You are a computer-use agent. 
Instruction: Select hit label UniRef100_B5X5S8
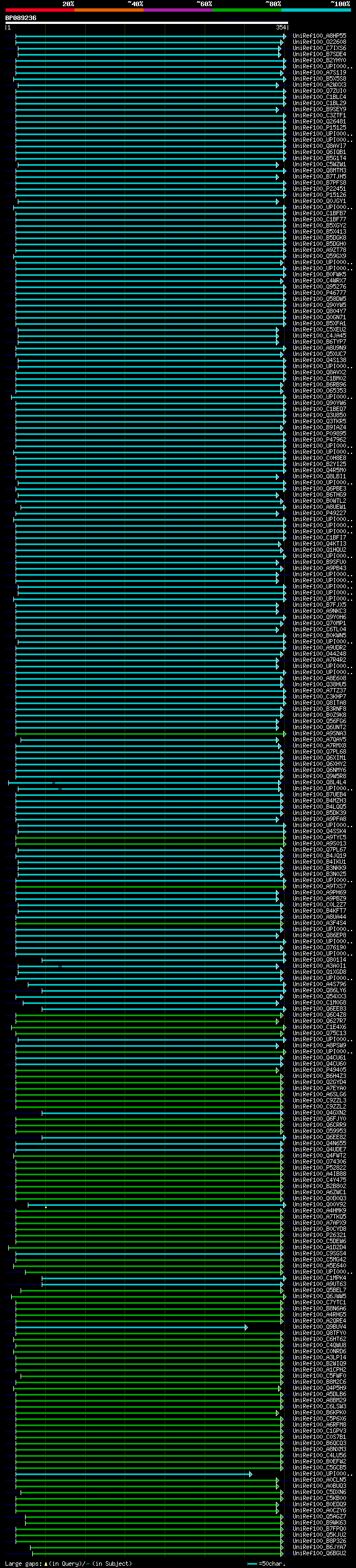(x=319, y=78)
